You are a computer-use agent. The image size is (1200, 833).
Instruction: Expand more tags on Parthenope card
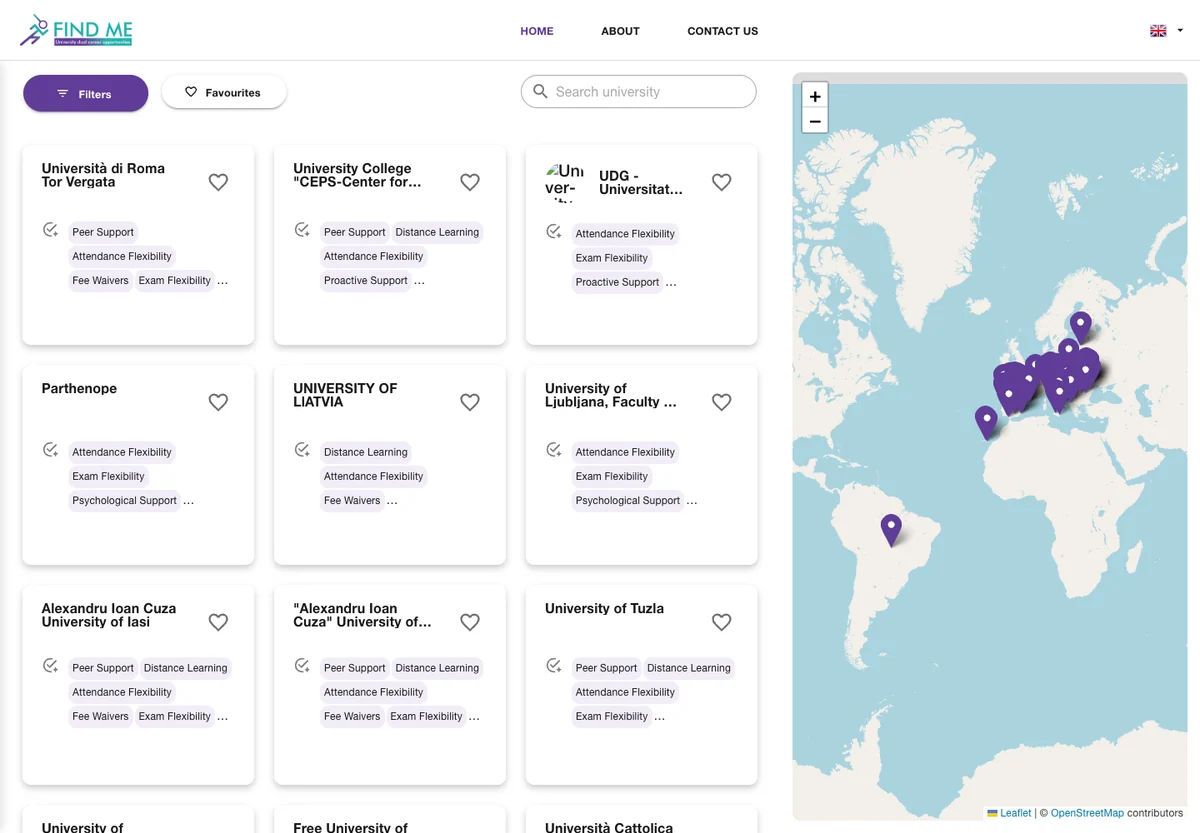[188, 501]
